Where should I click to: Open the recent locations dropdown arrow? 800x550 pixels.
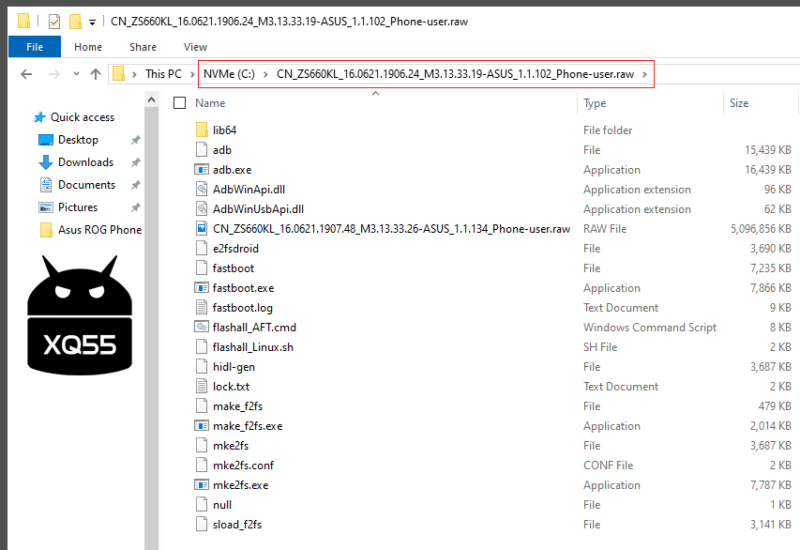(75, 74)
